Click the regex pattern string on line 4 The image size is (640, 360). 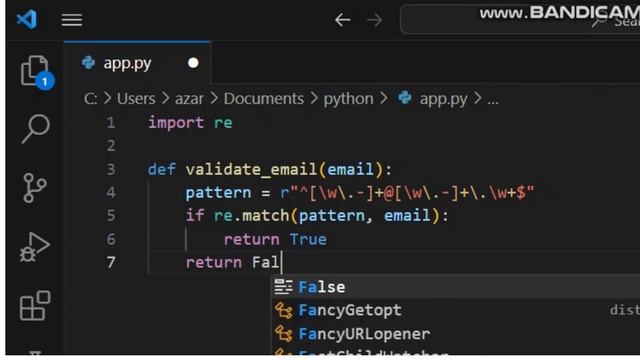click(407, 192)
